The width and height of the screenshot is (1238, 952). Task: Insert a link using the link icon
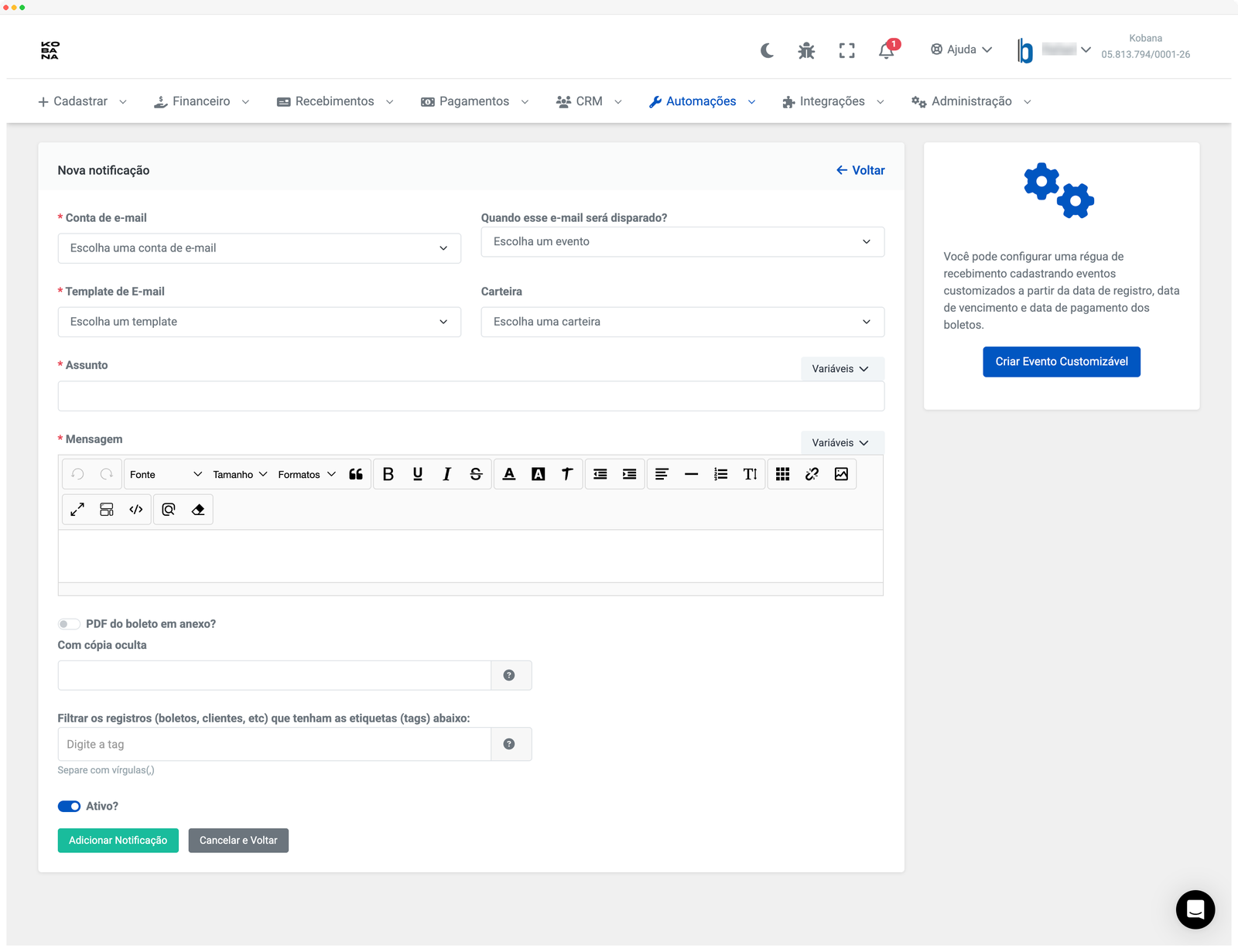(812, 473)
